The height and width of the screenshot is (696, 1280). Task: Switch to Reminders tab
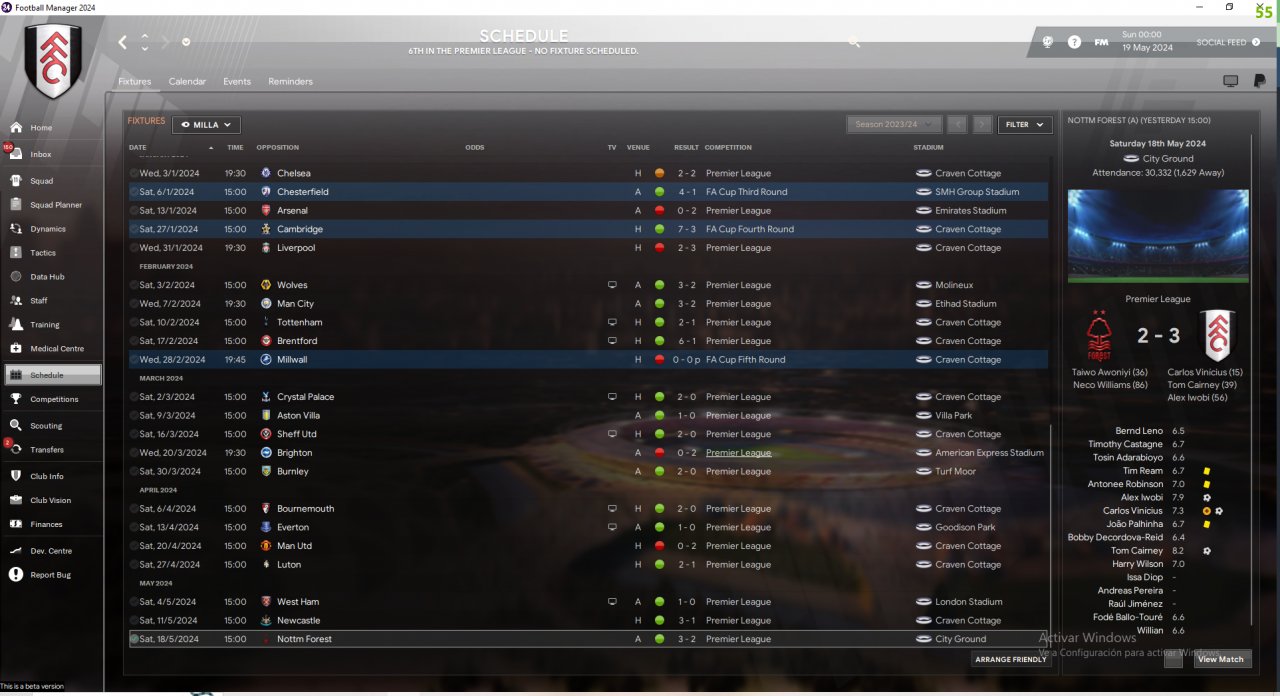pos(290,81)
